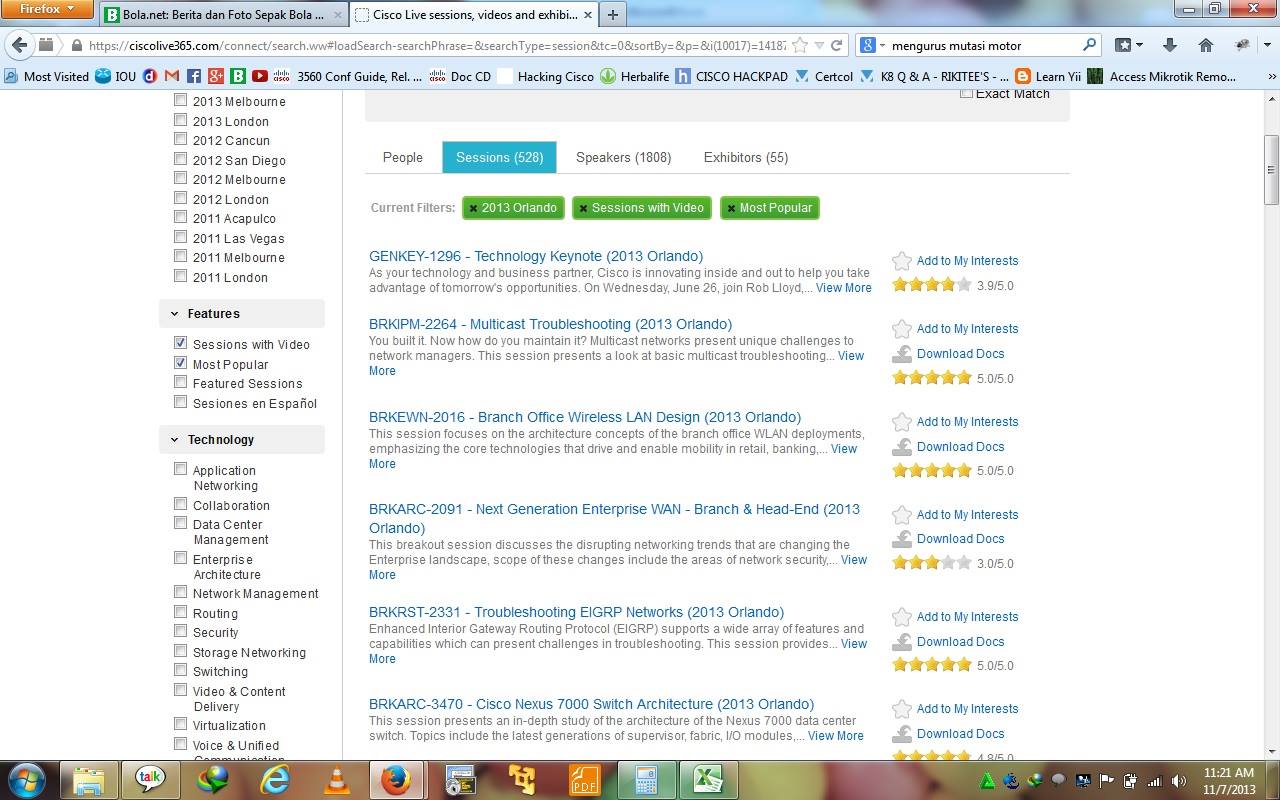The height and width of the screenshot is (800, 1280).
Task: Check the 2013 Melbourne event checkbox
Action: tap(181, 100)
